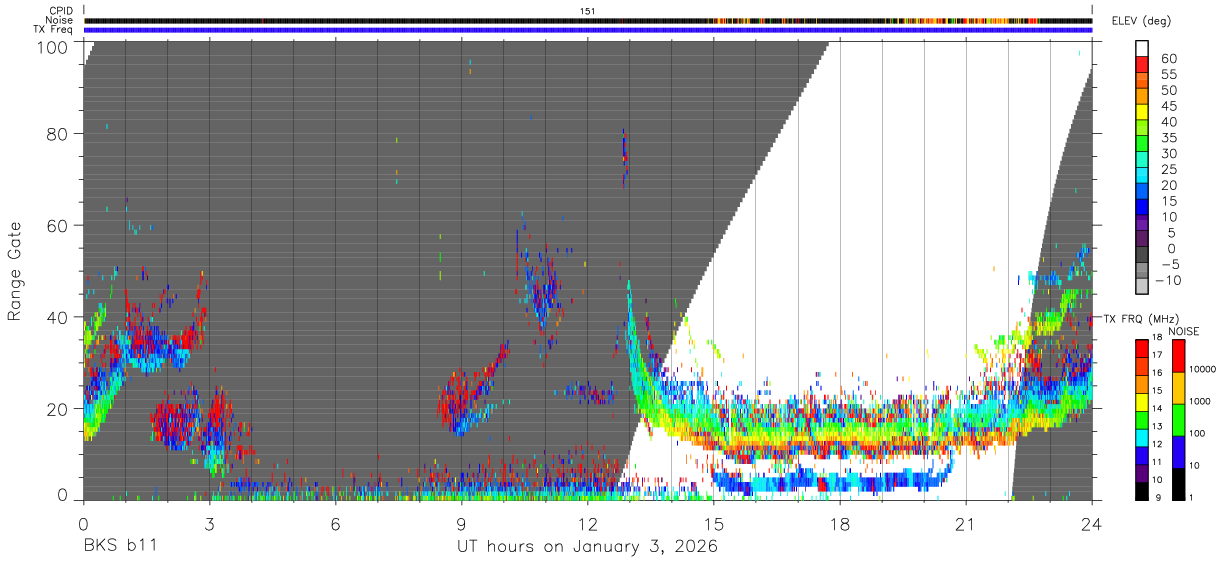This screenshot has height=567, width=1228.
Task: Click the NOISE legend value '10000'
Action: (1204, 371)
